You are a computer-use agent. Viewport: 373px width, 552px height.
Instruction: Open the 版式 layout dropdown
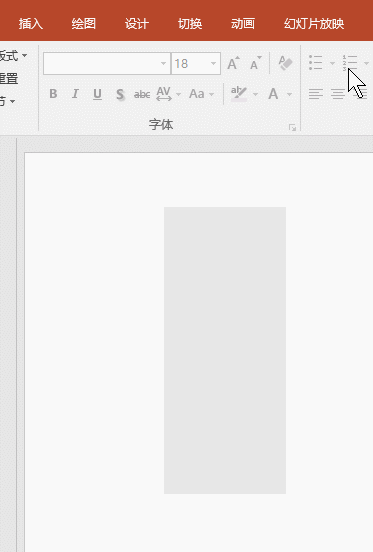click(13, 56)
